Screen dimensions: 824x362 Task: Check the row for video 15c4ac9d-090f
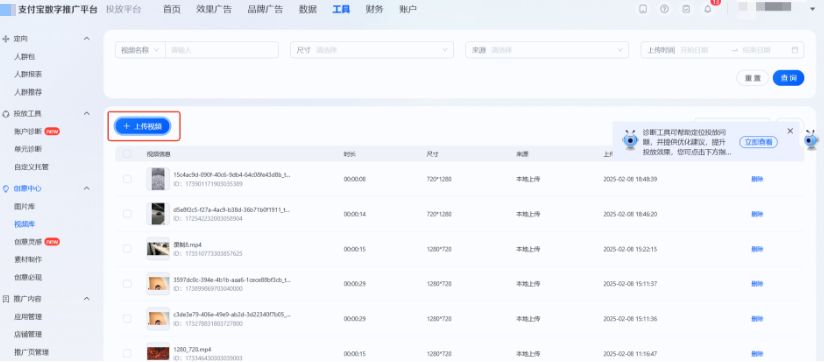[x=127, y=179]
